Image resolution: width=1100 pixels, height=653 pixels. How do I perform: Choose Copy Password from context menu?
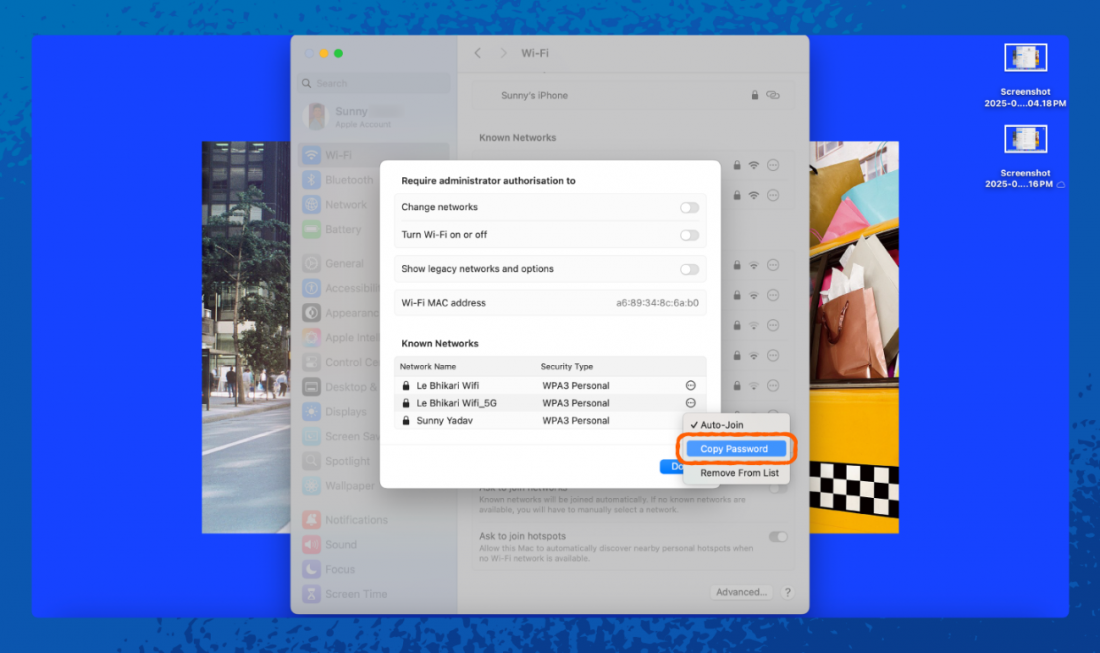coord(734,449)
